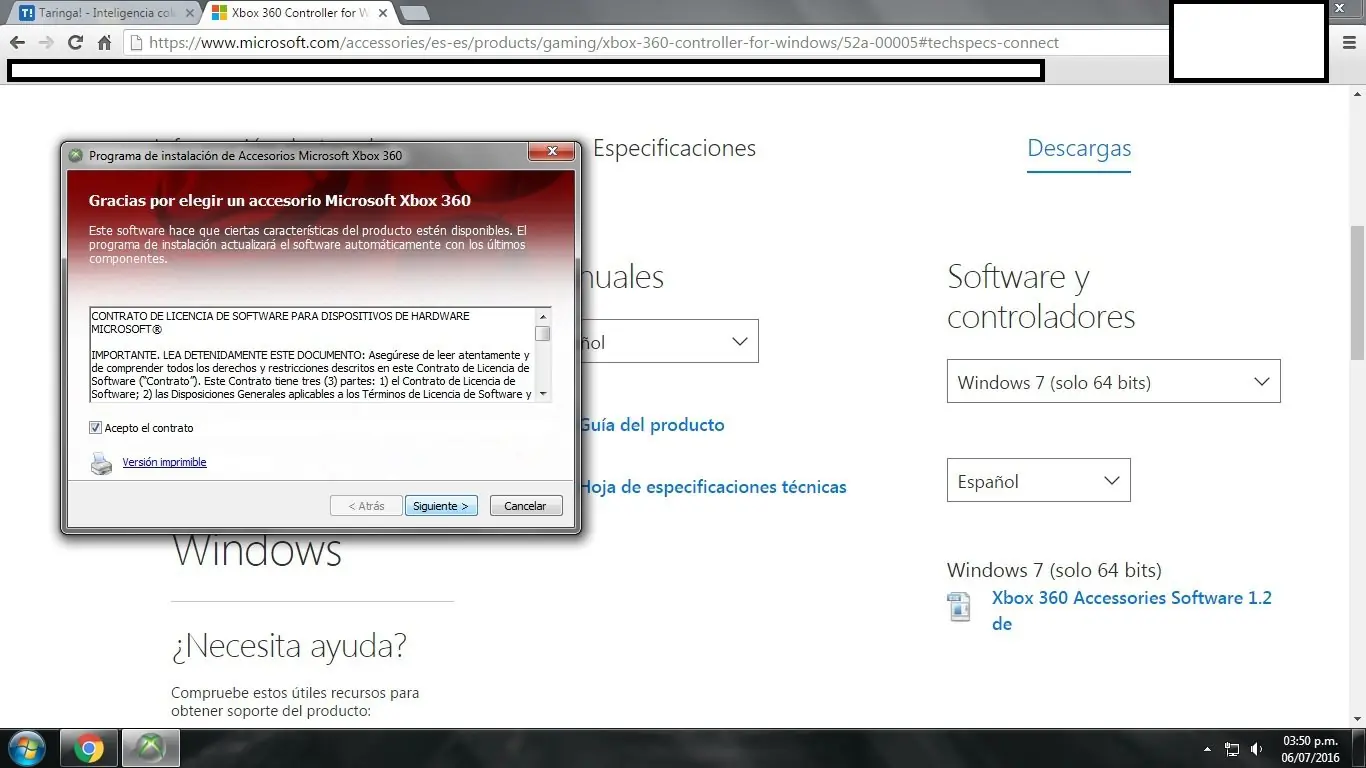Expand the 'Windows 7 (solo 64 bits)' dropdown
Image resolution: width=1366 pixels, height=768 pixels.
click(x=1113, y=382)
